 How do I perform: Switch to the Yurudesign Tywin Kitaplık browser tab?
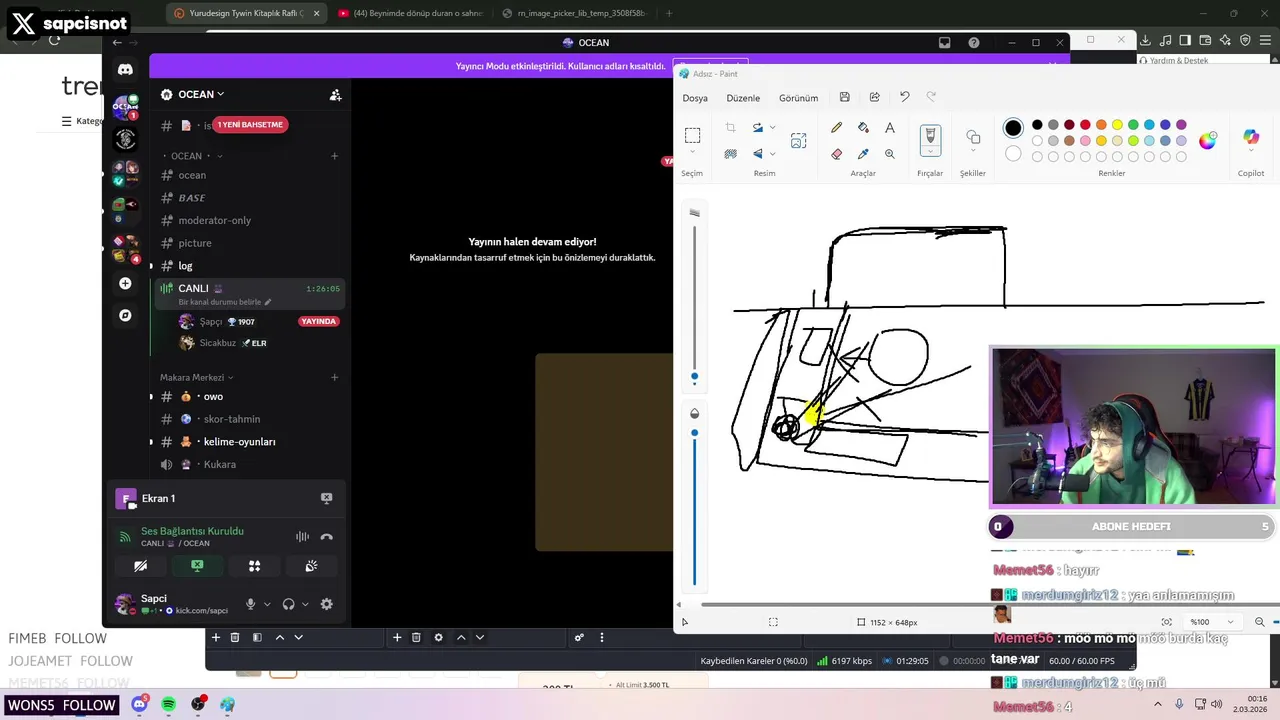tap(245, 13)
